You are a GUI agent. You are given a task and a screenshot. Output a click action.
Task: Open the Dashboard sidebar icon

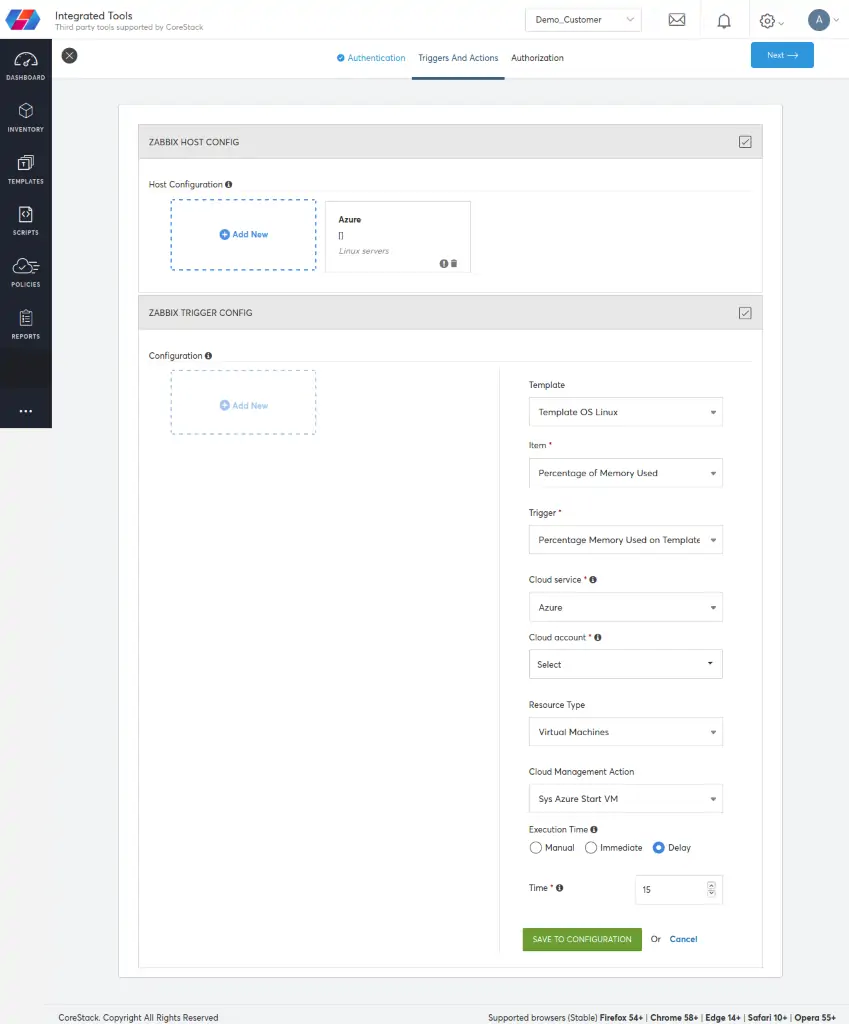click(x=25, y=66)
